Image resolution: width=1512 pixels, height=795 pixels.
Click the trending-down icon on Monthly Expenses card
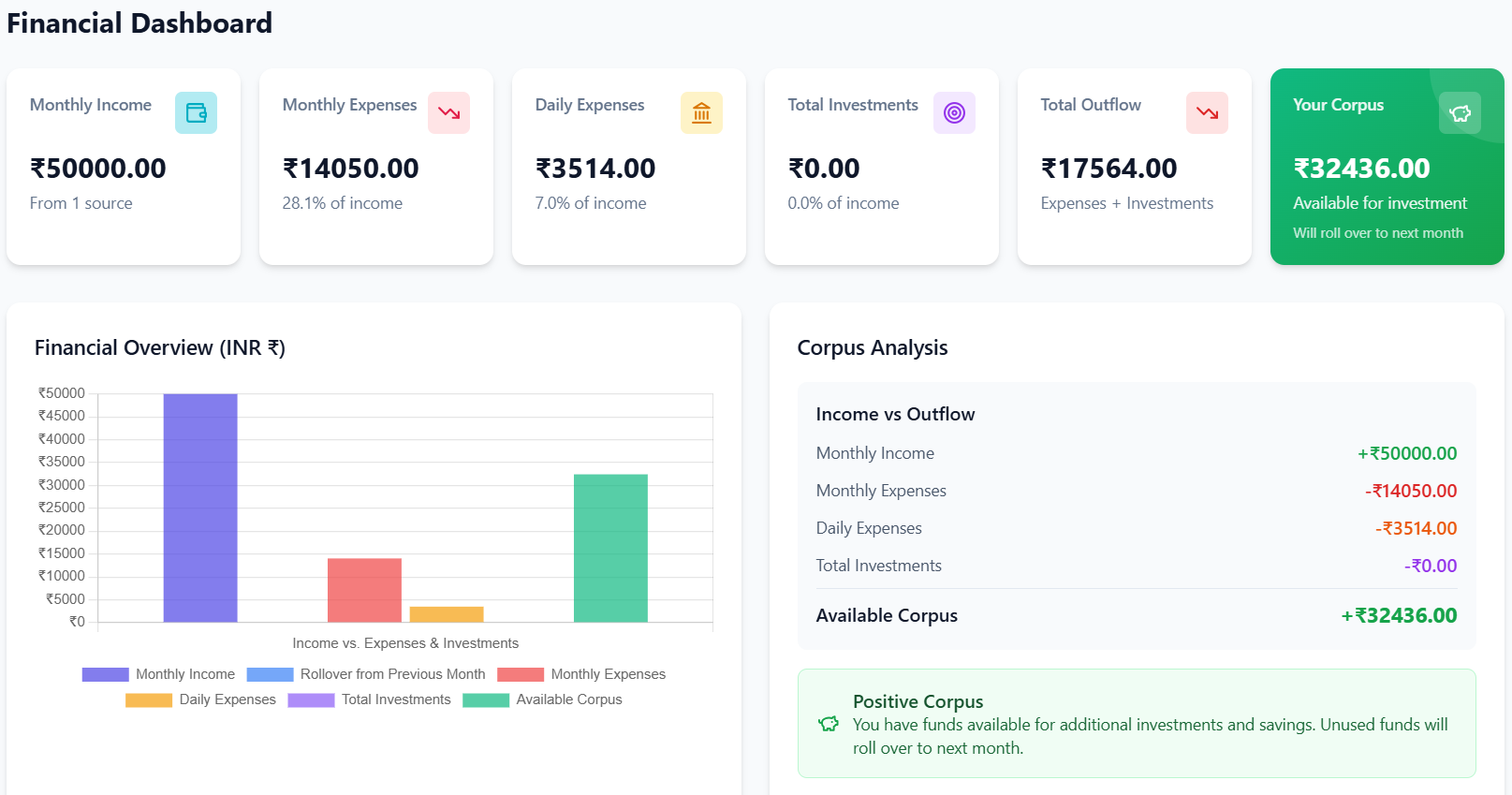(448, 113)
